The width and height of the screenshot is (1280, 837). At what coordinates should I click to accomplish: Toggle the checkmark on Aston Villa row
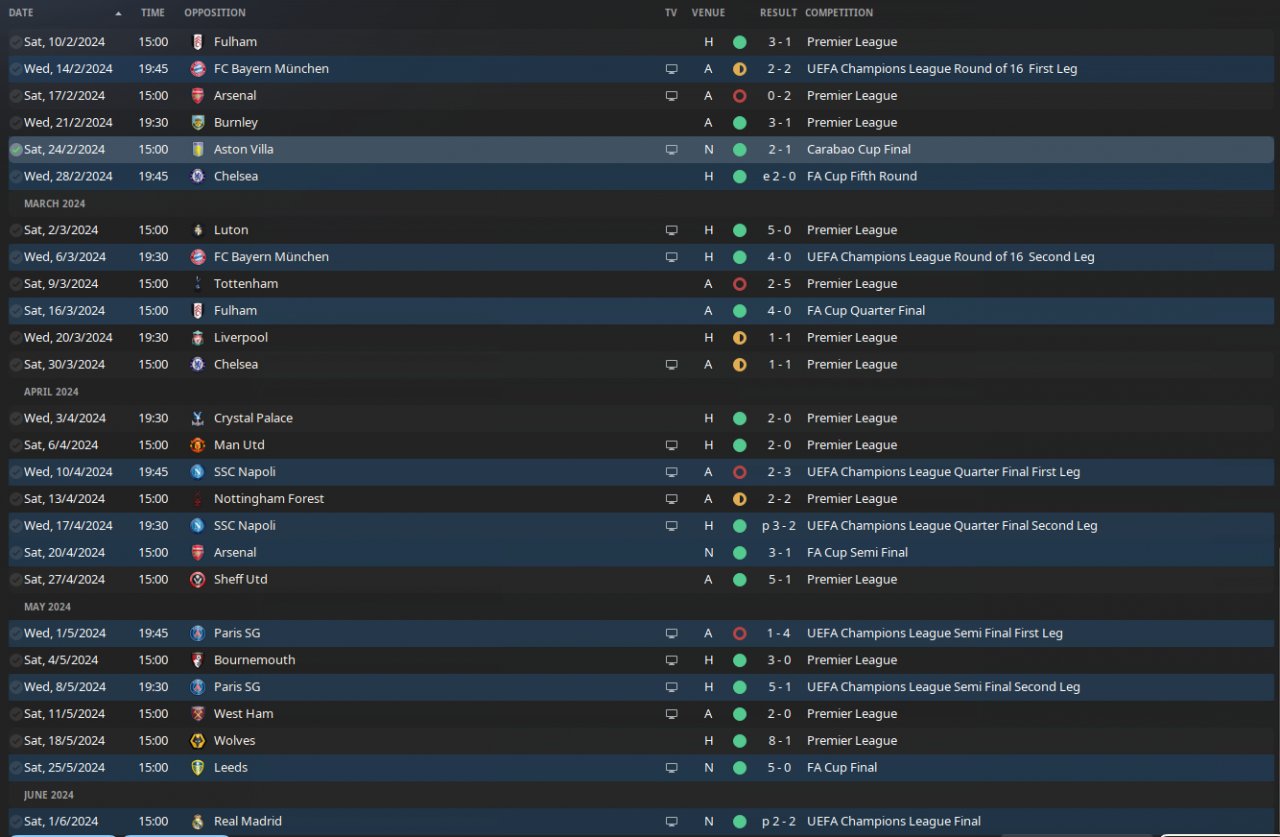[x=16, y=150]
